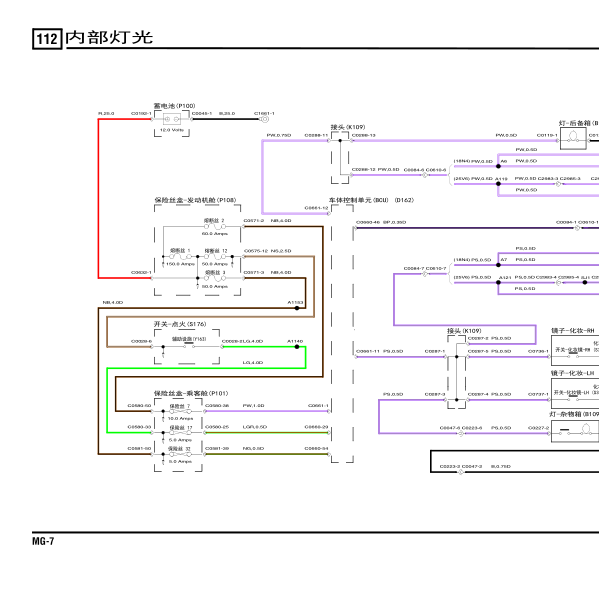This screenshot has height=595, width=599.
Task: Click the 熔断丝 3 fuse symbol
Action: 215,278
